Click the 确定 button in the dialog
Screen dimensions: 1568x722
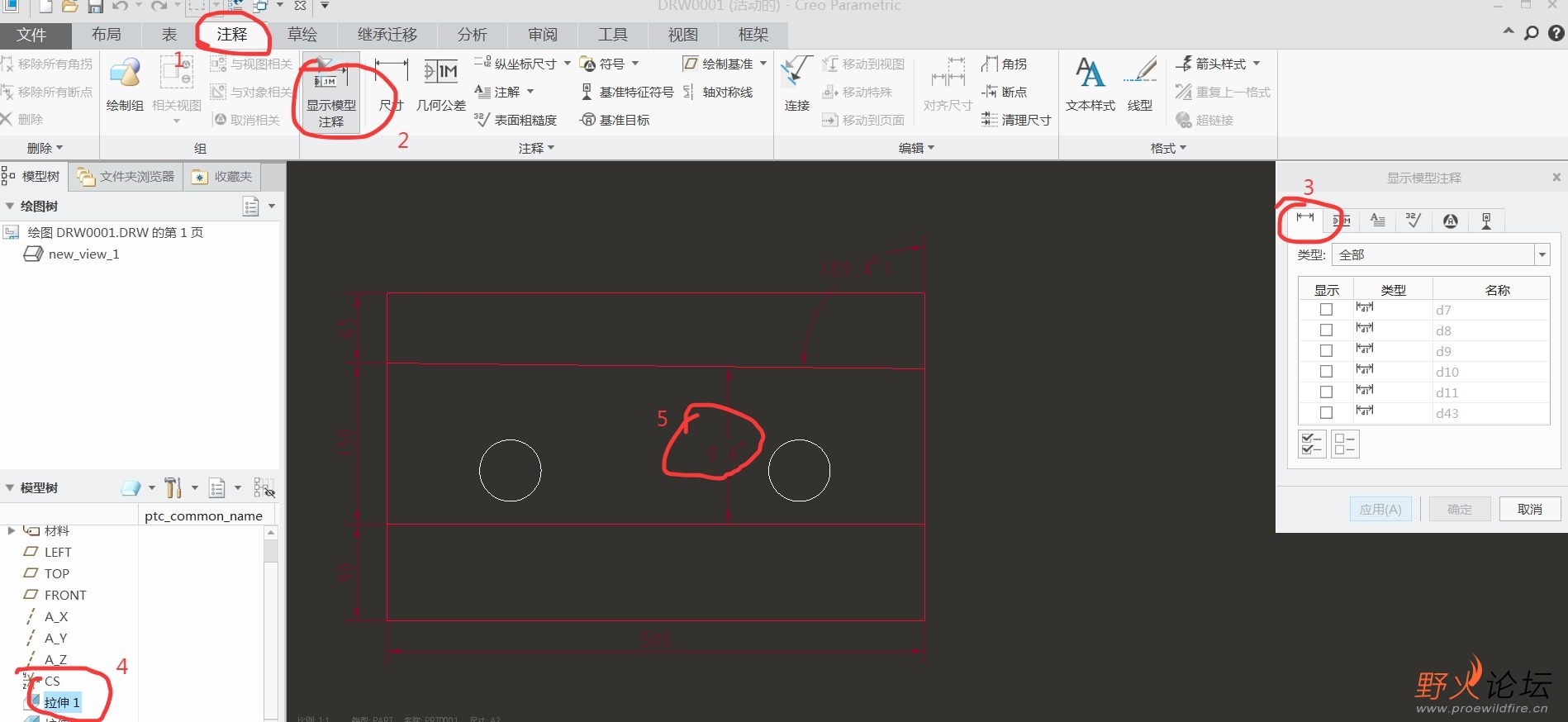(x=1460, y=509)
